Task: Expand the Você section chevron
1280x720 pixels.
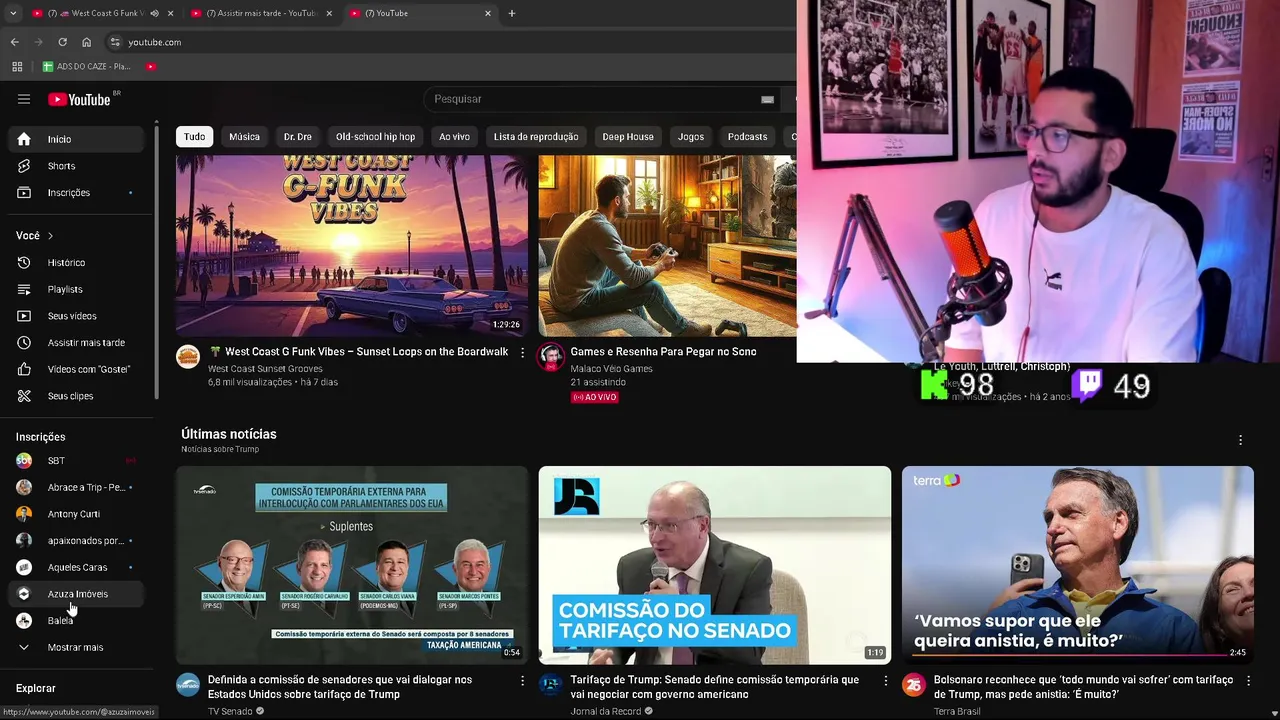Action: pyautogui.click(x=50, y=236)
